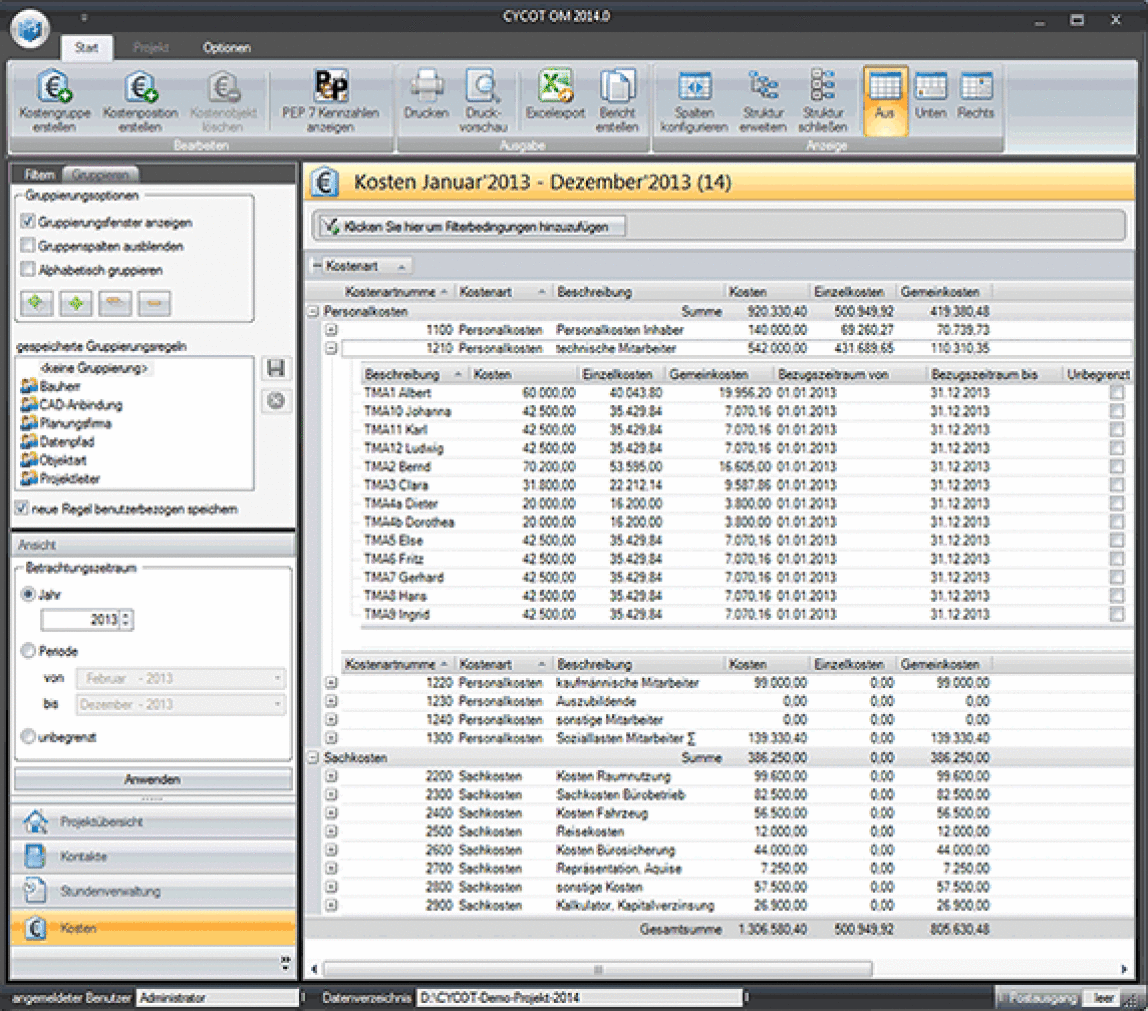Screen dimensions: 1148x1011
Task: Open Druckvorschau print preview
Action: 483,101
